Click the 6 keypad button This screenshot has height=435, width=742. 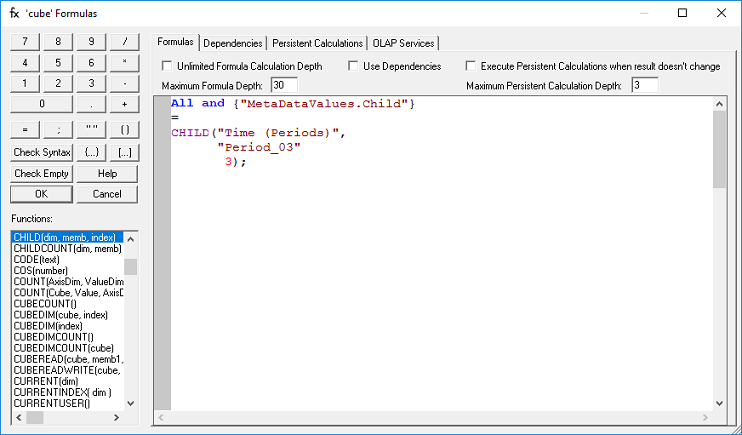pos(91,62)
